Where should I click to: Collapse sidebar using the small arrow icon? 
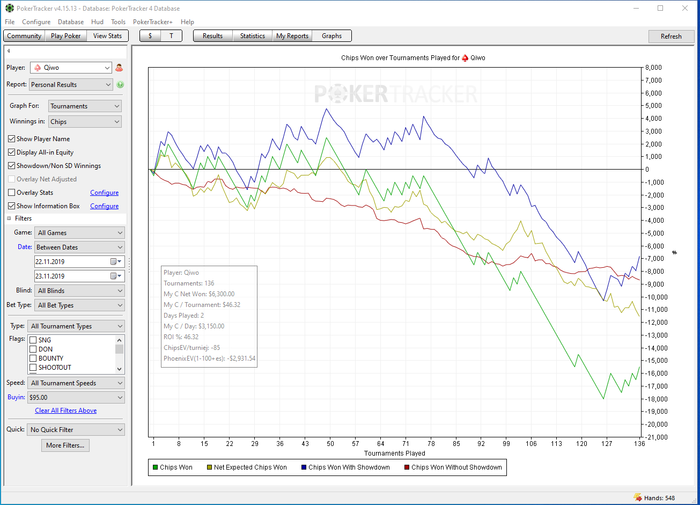[x=8, y=50]
